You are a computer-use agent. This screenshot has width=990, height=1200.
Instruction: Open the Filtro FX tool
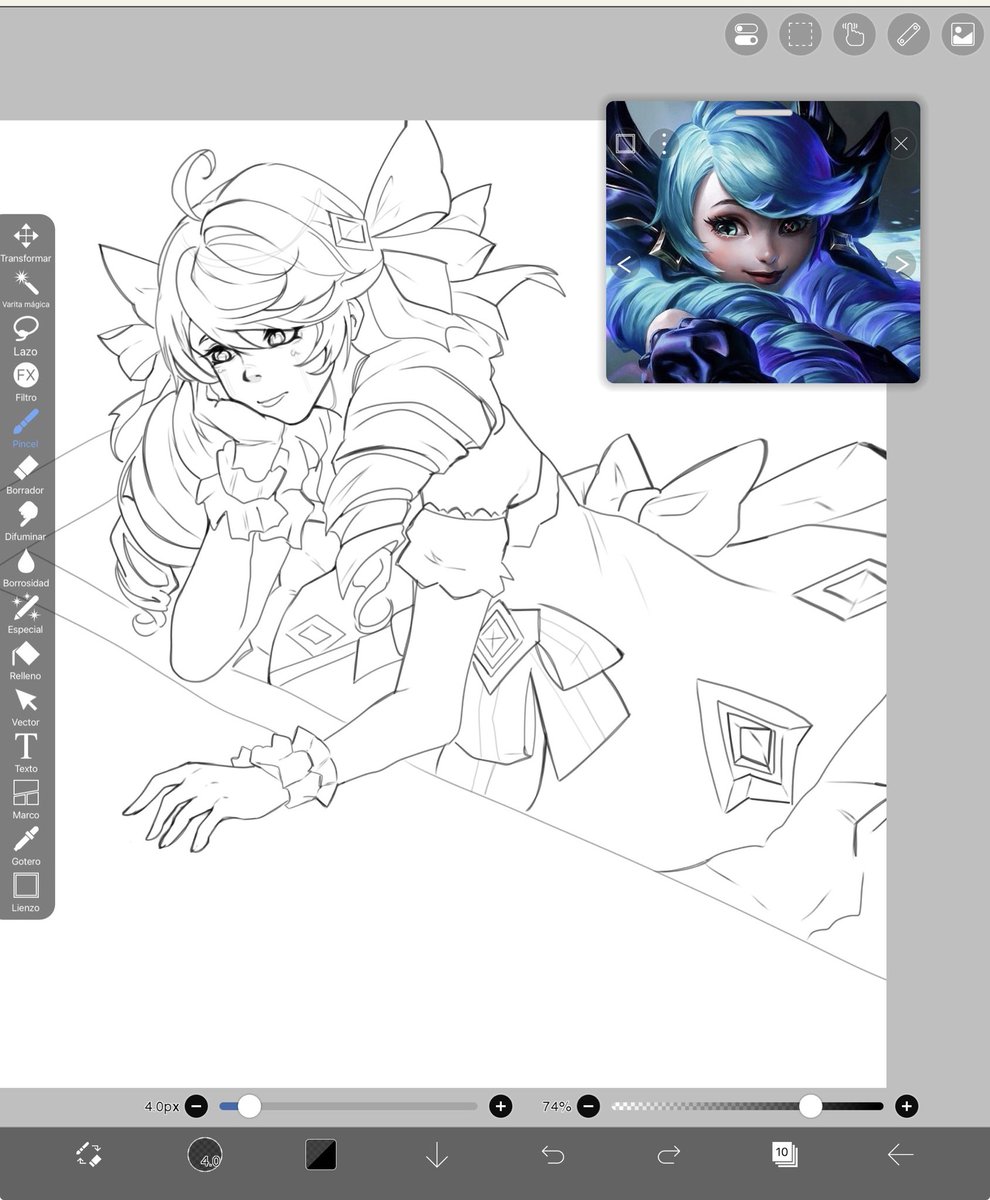tap(26, 382)
